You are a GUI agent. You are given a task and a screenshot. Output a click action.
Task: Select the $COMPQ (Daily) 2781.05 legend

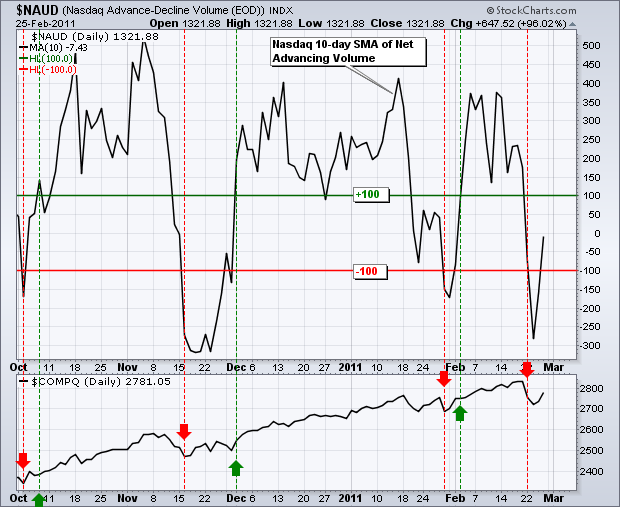point(96,382)
